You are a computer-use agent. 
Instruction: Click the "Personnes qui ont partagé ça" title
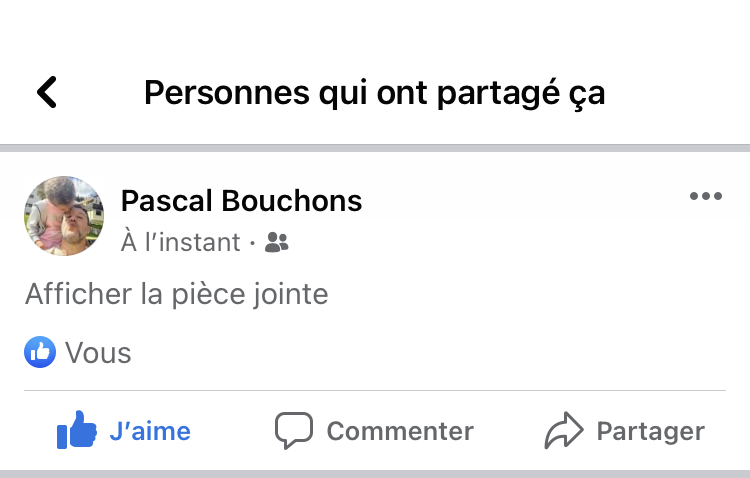tap(375, 93)
